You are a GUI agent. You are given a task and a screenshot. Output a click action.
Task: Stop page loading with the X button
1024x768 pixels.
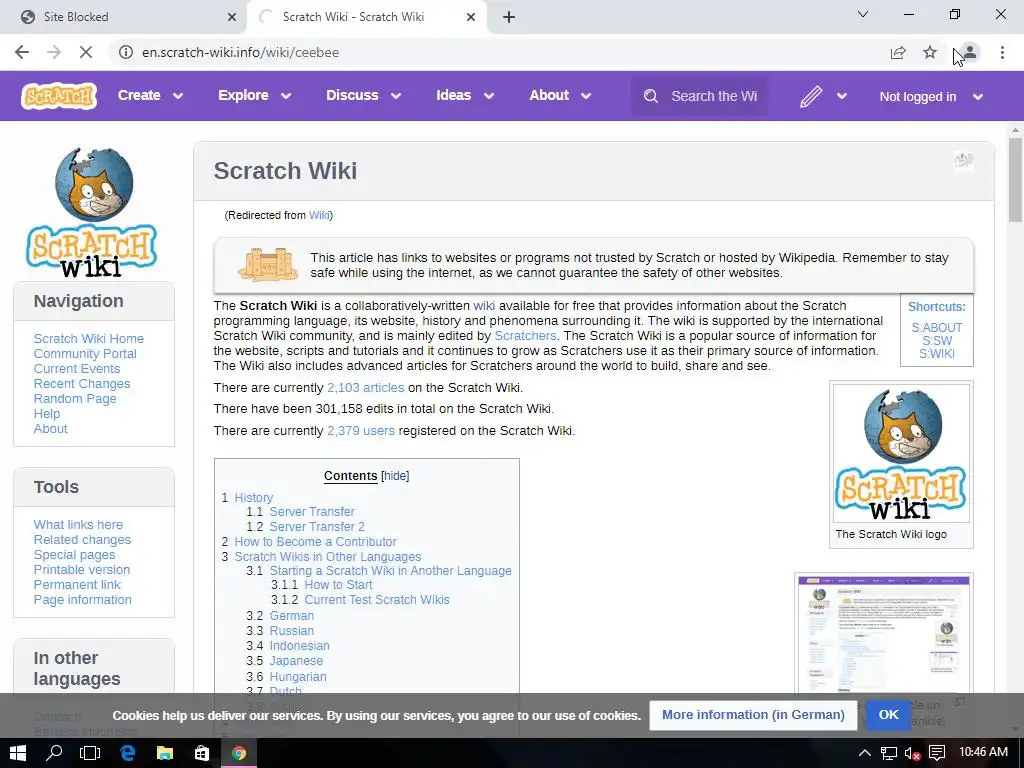pos(86,52)
